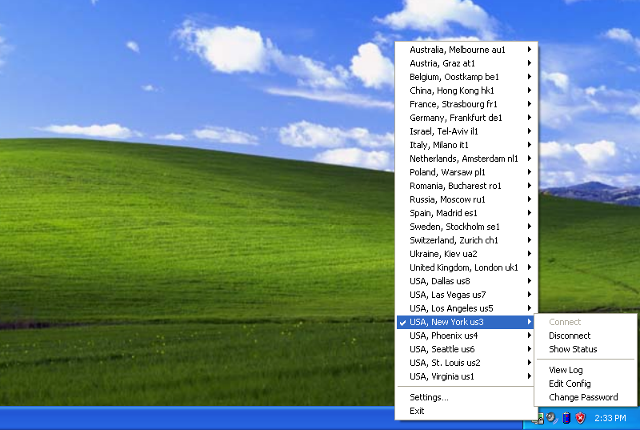Choose Exit in the tray menu
This screenshot has height=430, width=640.
tap(466, 411)
